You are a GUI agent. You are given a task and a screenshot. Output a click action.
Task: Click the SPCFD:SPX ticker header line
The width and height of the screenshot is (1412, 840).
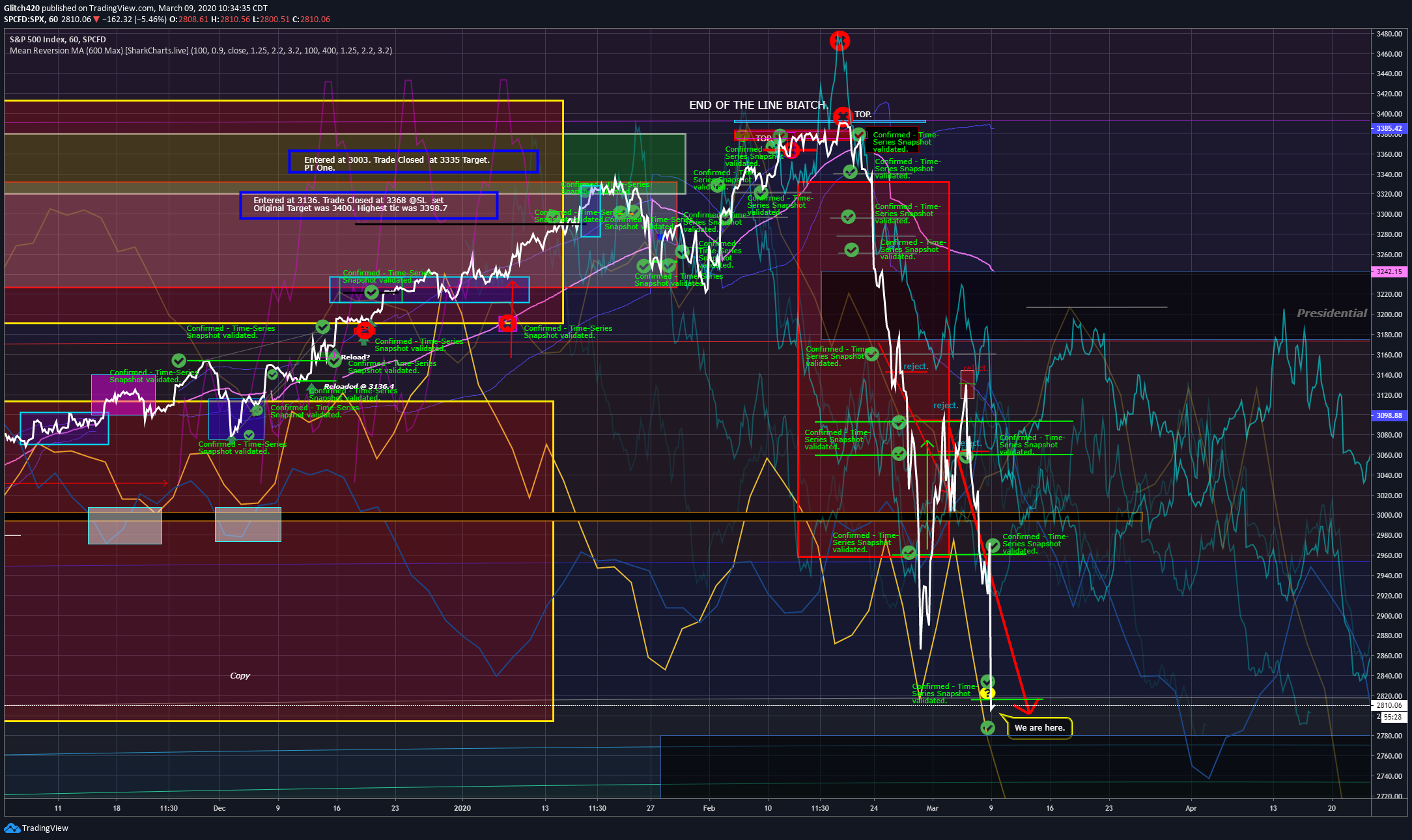click(167, 19)
